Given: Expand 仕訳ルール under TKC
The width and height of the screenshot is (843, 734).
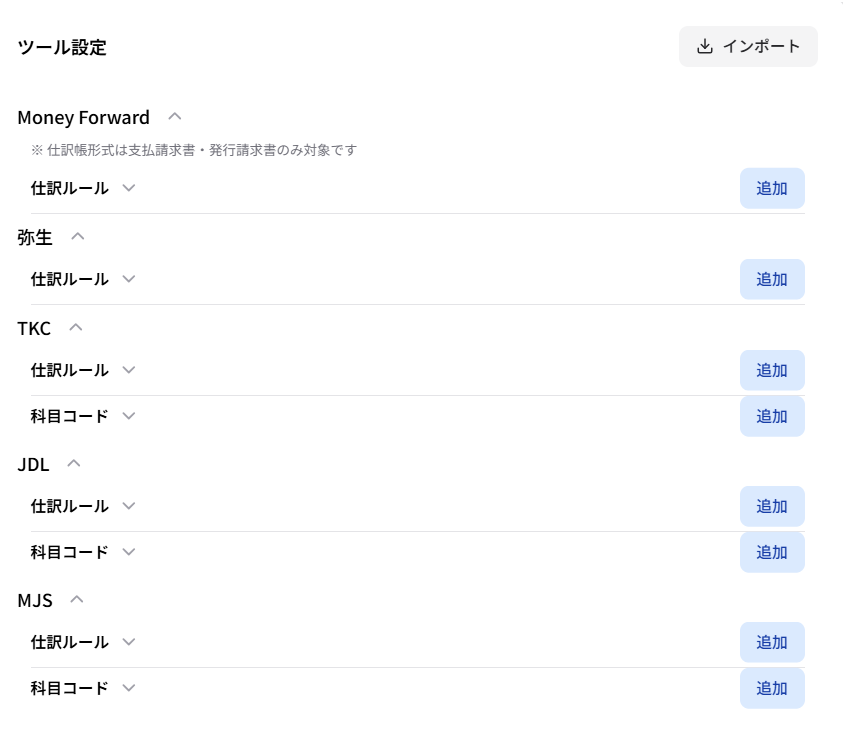Looking at the screenshot, I should [128, 370].
